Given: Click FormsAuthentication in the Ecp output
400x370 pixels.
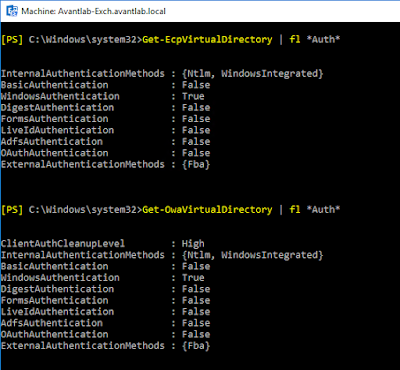Looking at the screenshot, I should (54, 119).
